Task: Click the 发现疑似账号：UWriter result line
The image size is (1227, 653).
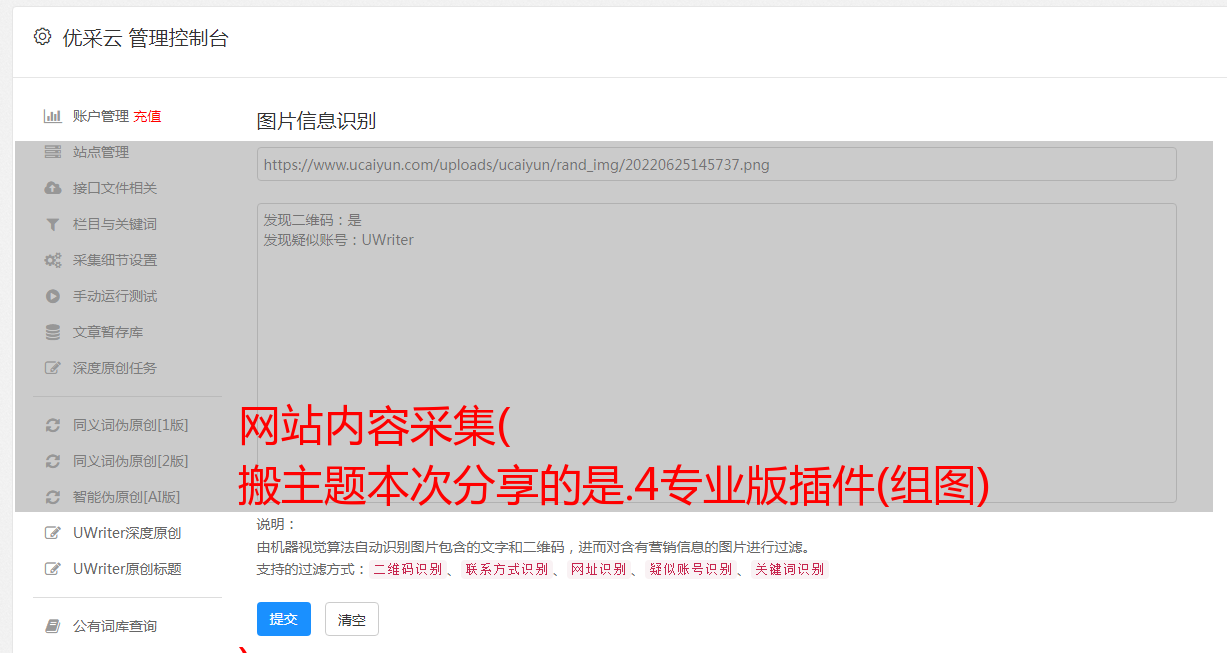Action: coord(338,240)
